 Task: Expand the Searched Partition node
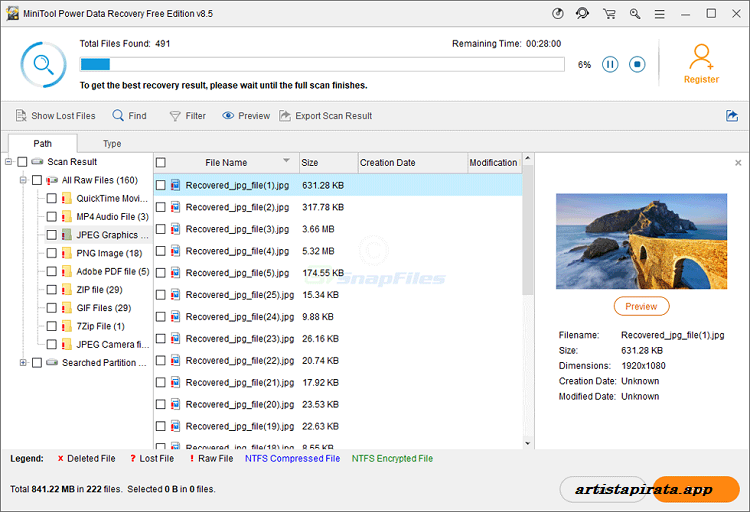(22, 363)
